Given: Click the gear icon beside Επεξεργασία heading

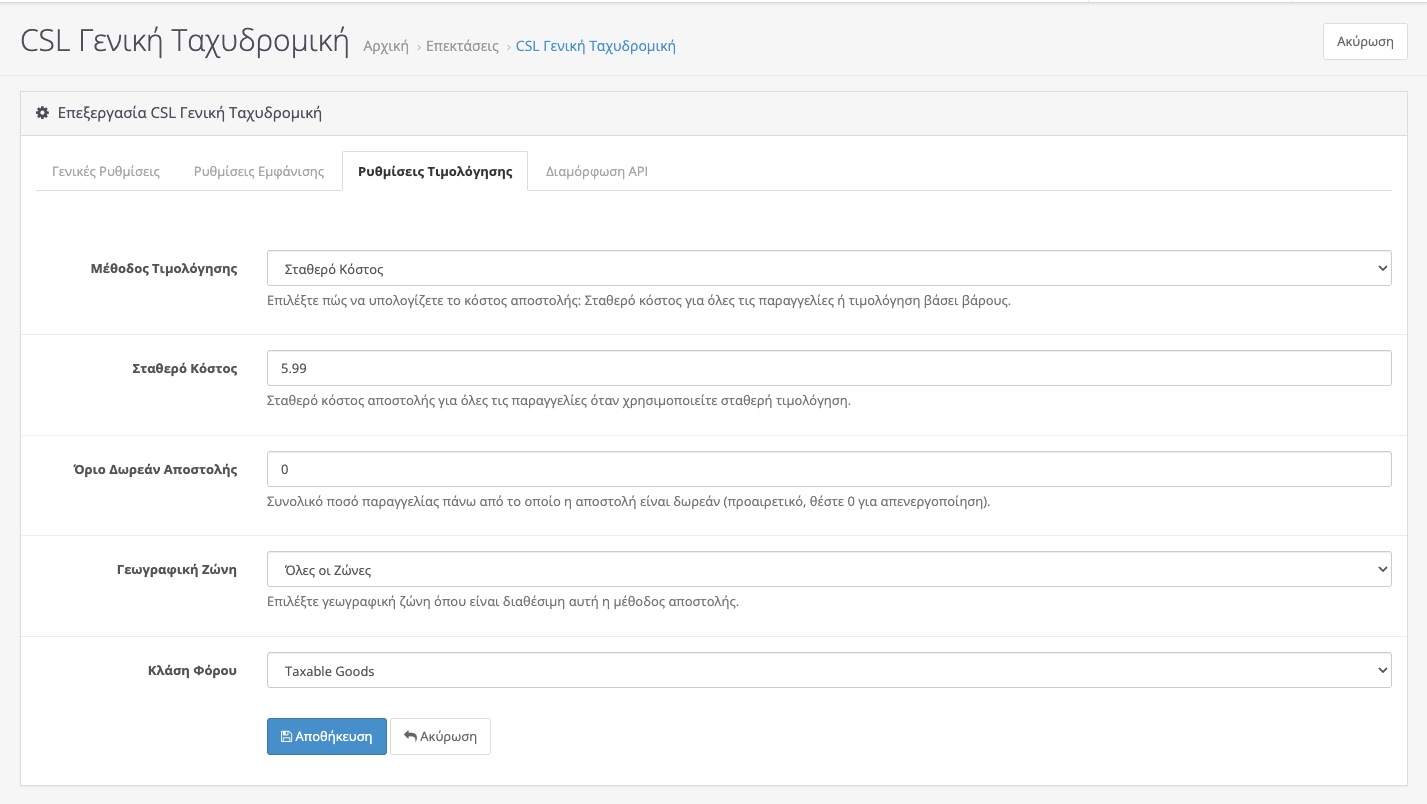Looking at the screenshot, I should coord(42,113).
